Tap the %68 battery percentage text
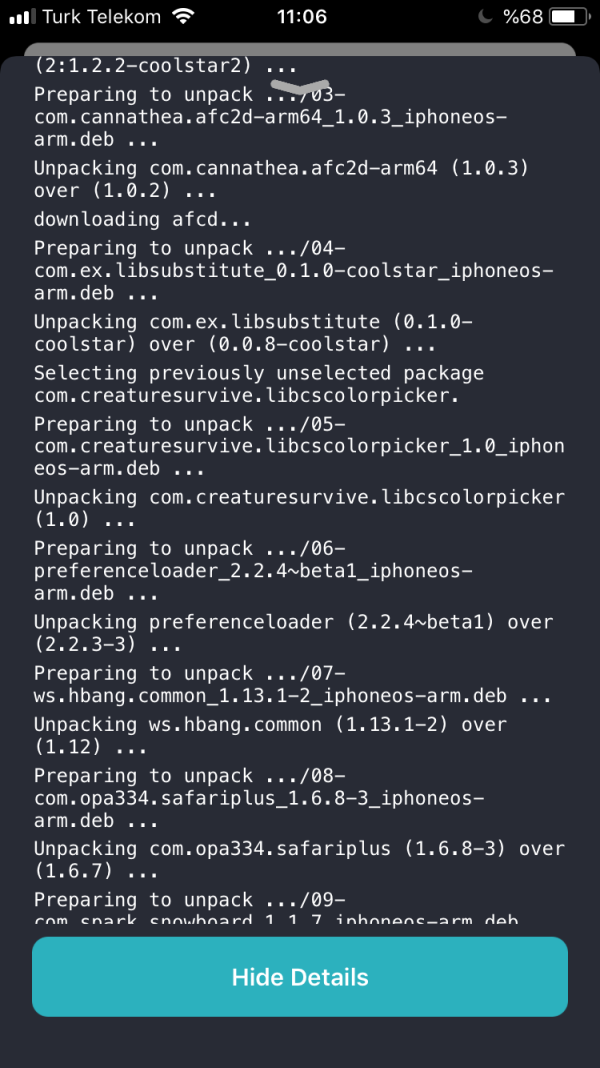The image size is (600, 1068). (x=522, y=17)
